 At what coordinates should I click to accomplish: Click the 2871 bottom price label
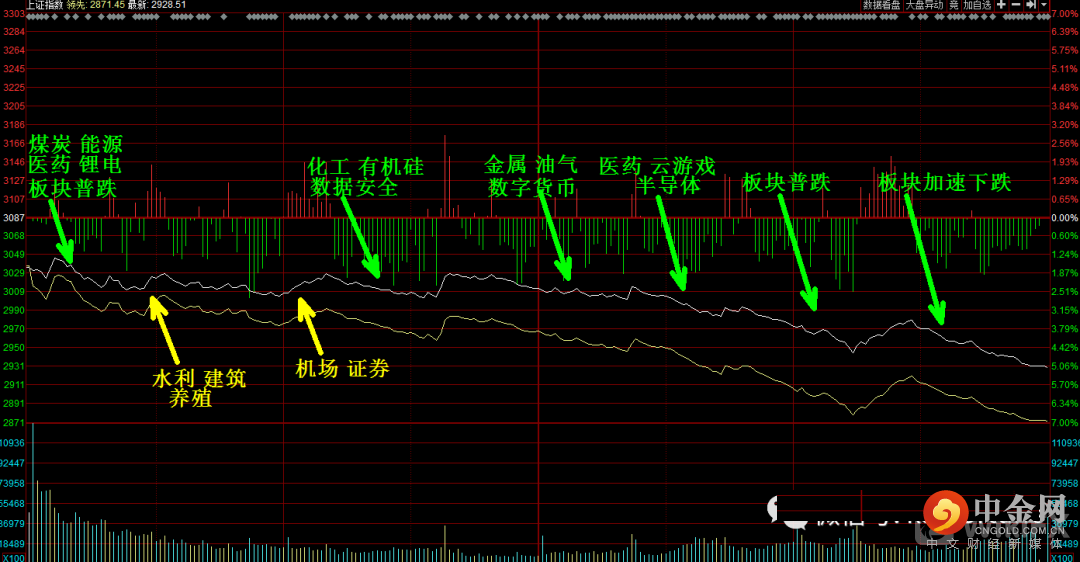pyautogui.click(x=14, y=422)
